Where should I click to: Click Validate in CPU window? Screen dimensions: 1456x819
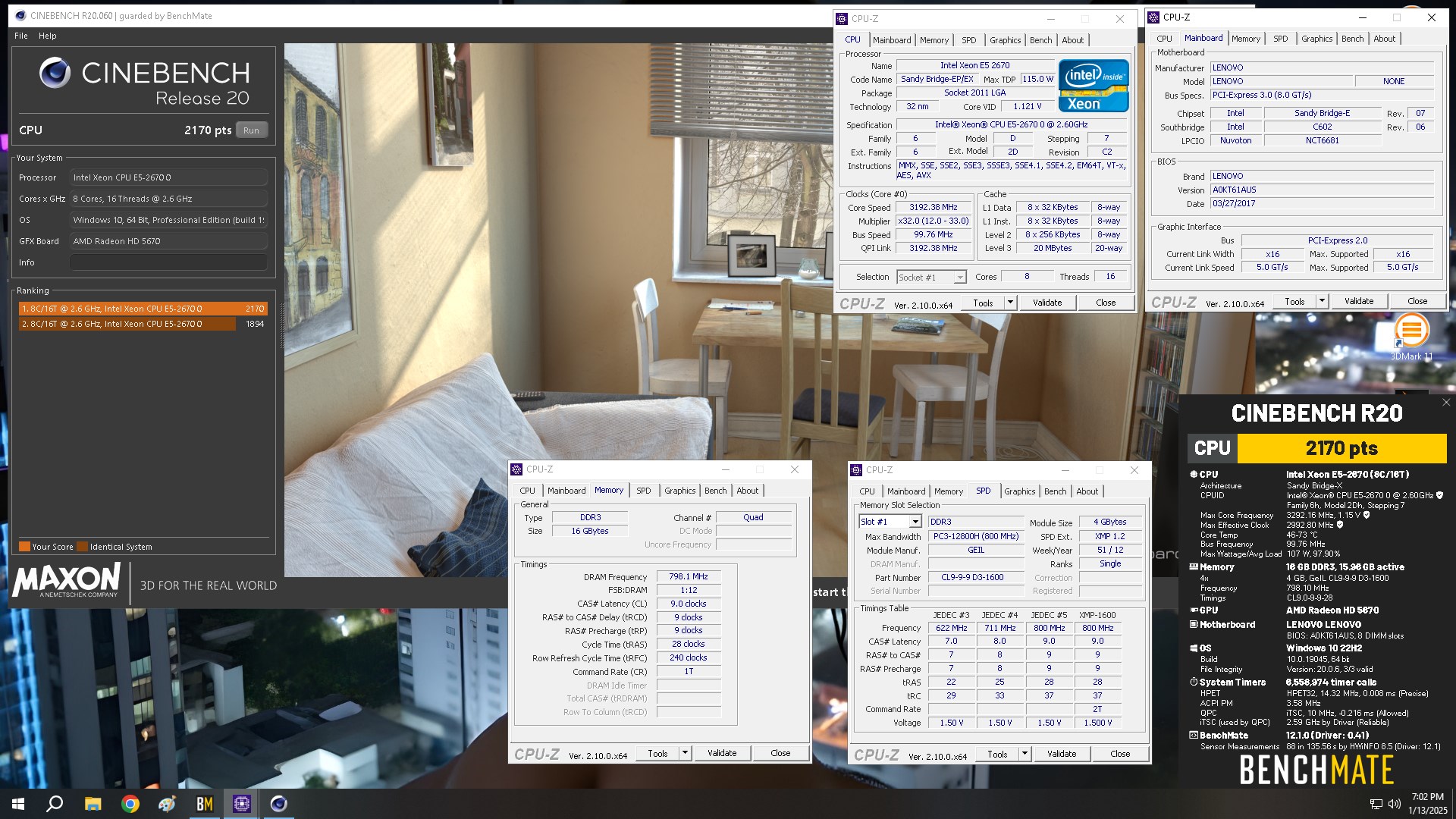coord(1046,303)
